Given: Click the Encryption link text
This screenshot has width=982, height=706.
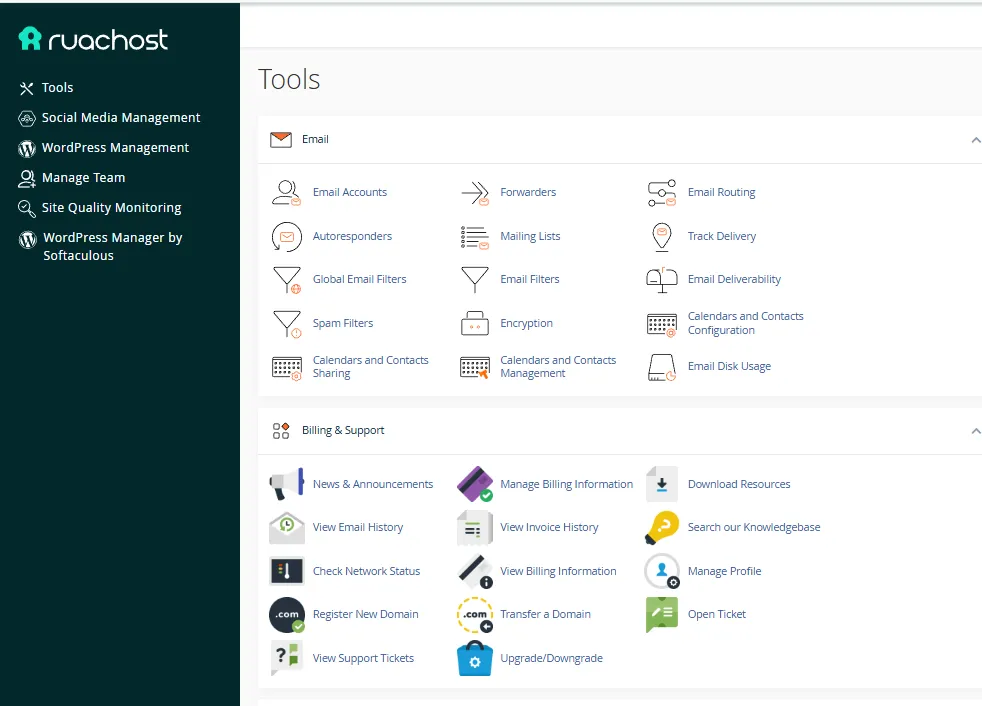Looking at the screenshot, I should (x=526, y=323).
